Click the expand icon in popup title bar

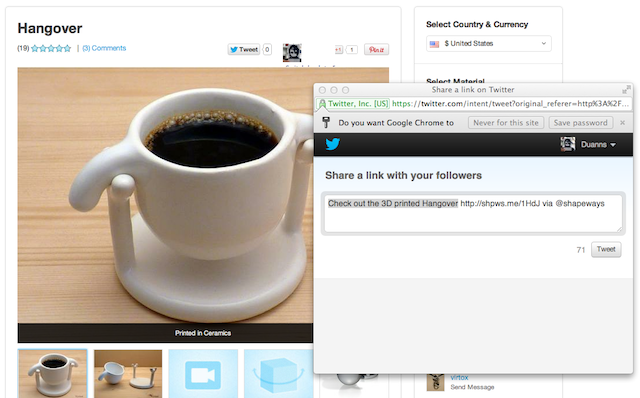626,89
